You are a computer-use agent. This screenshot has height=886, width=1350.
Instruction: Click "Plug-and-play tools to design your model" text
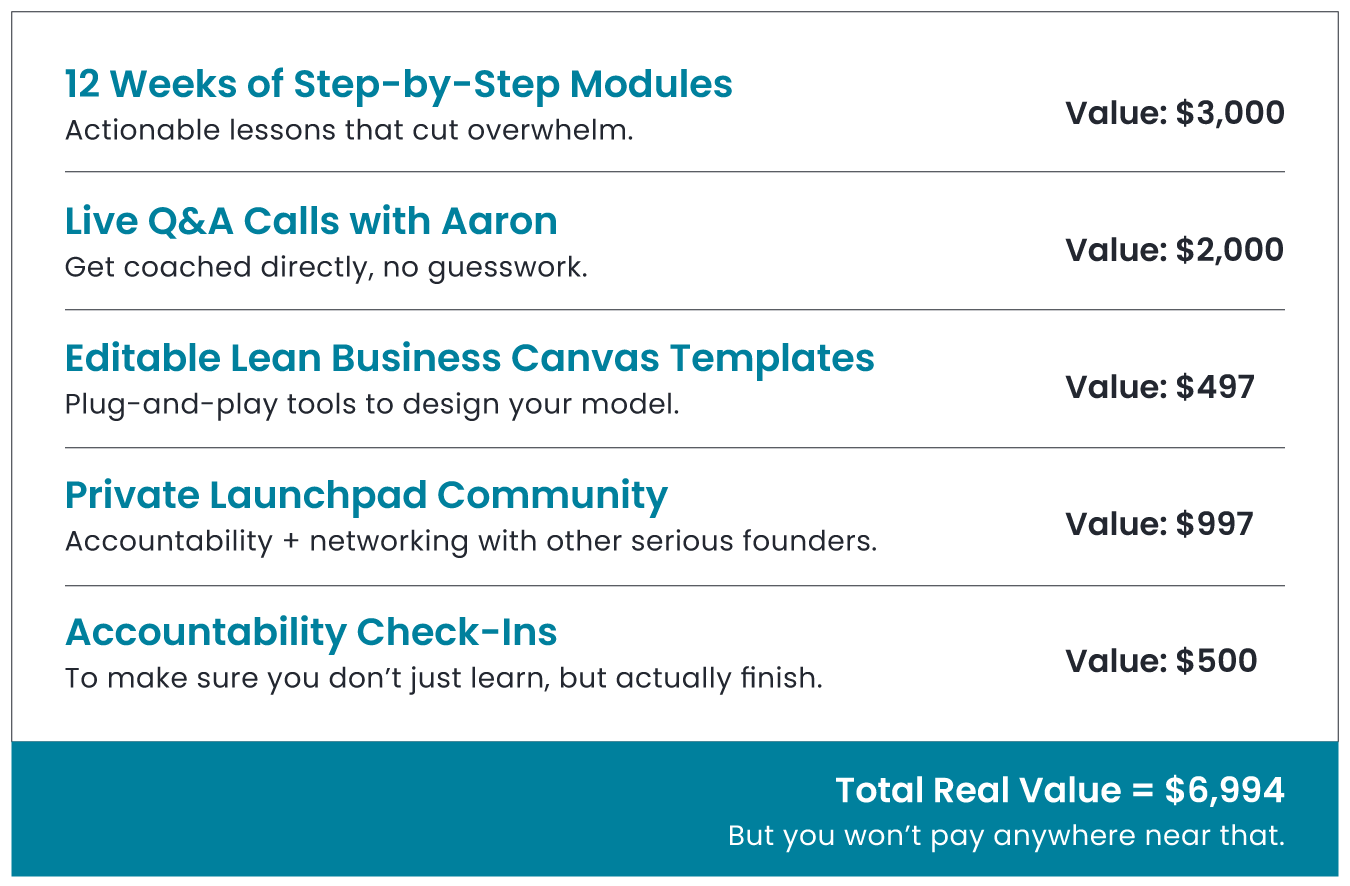pos(372,406)
